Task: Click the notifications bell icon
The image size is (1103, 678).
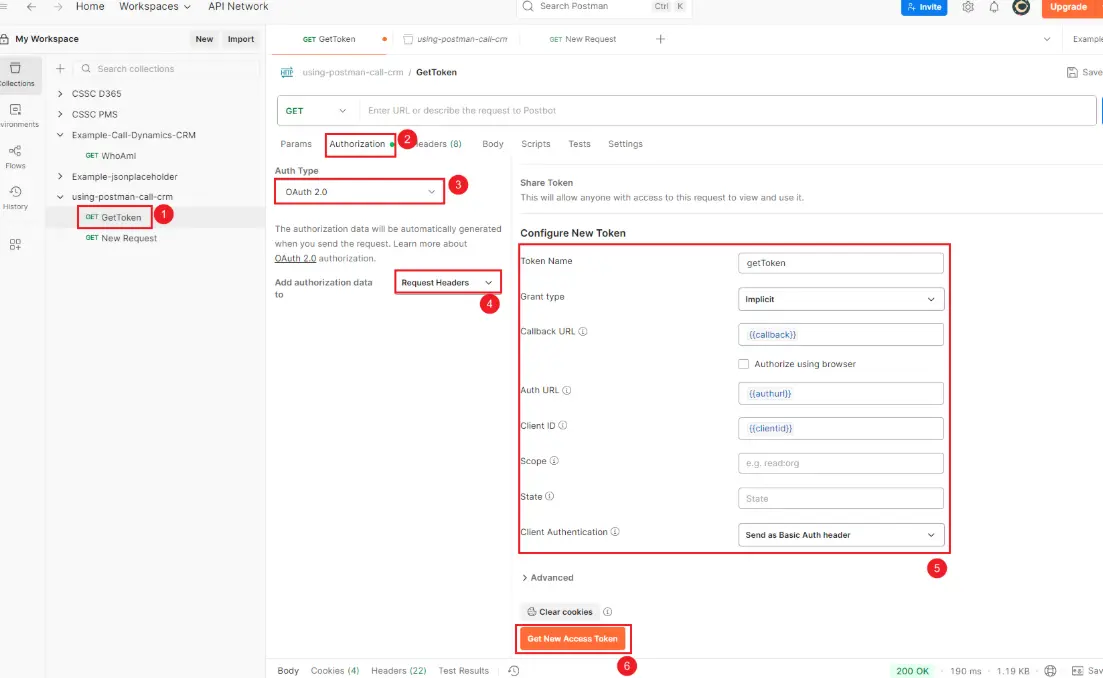Action: pos(994,7)
